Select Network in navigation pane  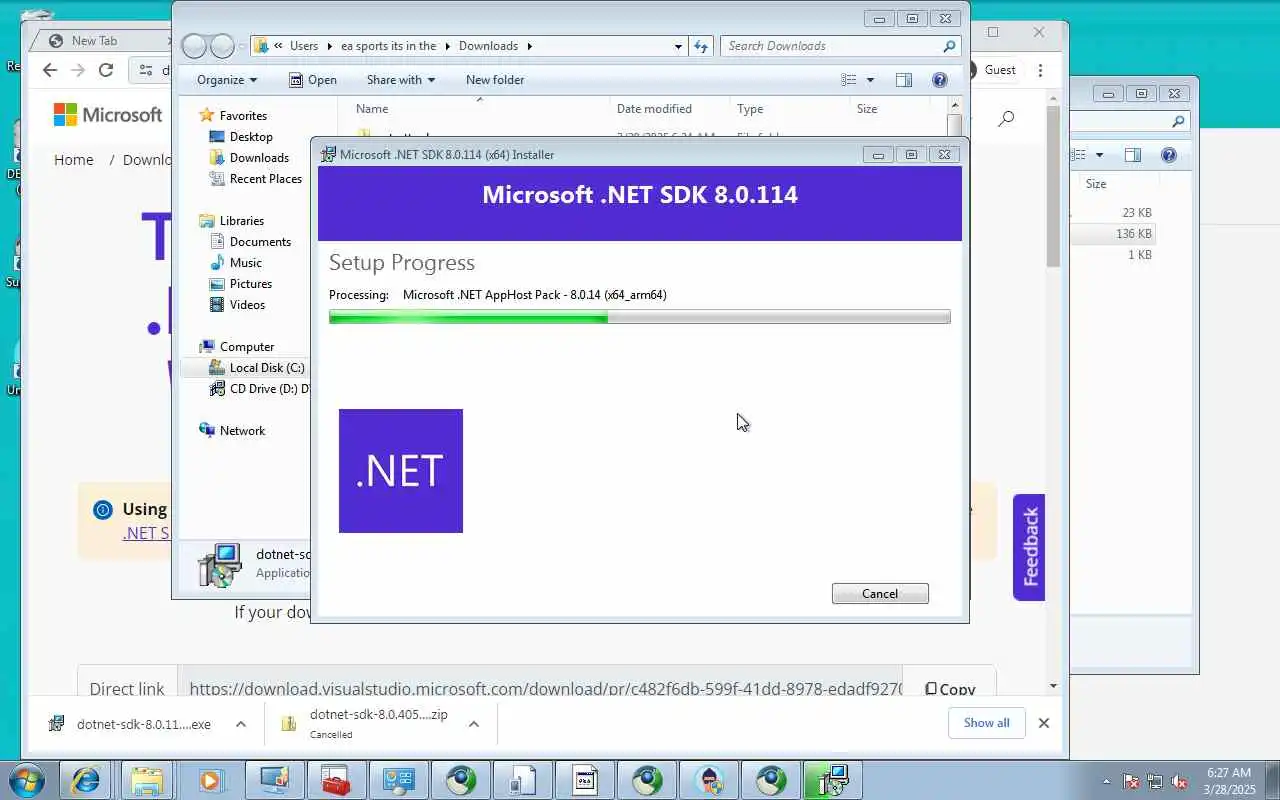pyautogui.click(x=242, y=431)
